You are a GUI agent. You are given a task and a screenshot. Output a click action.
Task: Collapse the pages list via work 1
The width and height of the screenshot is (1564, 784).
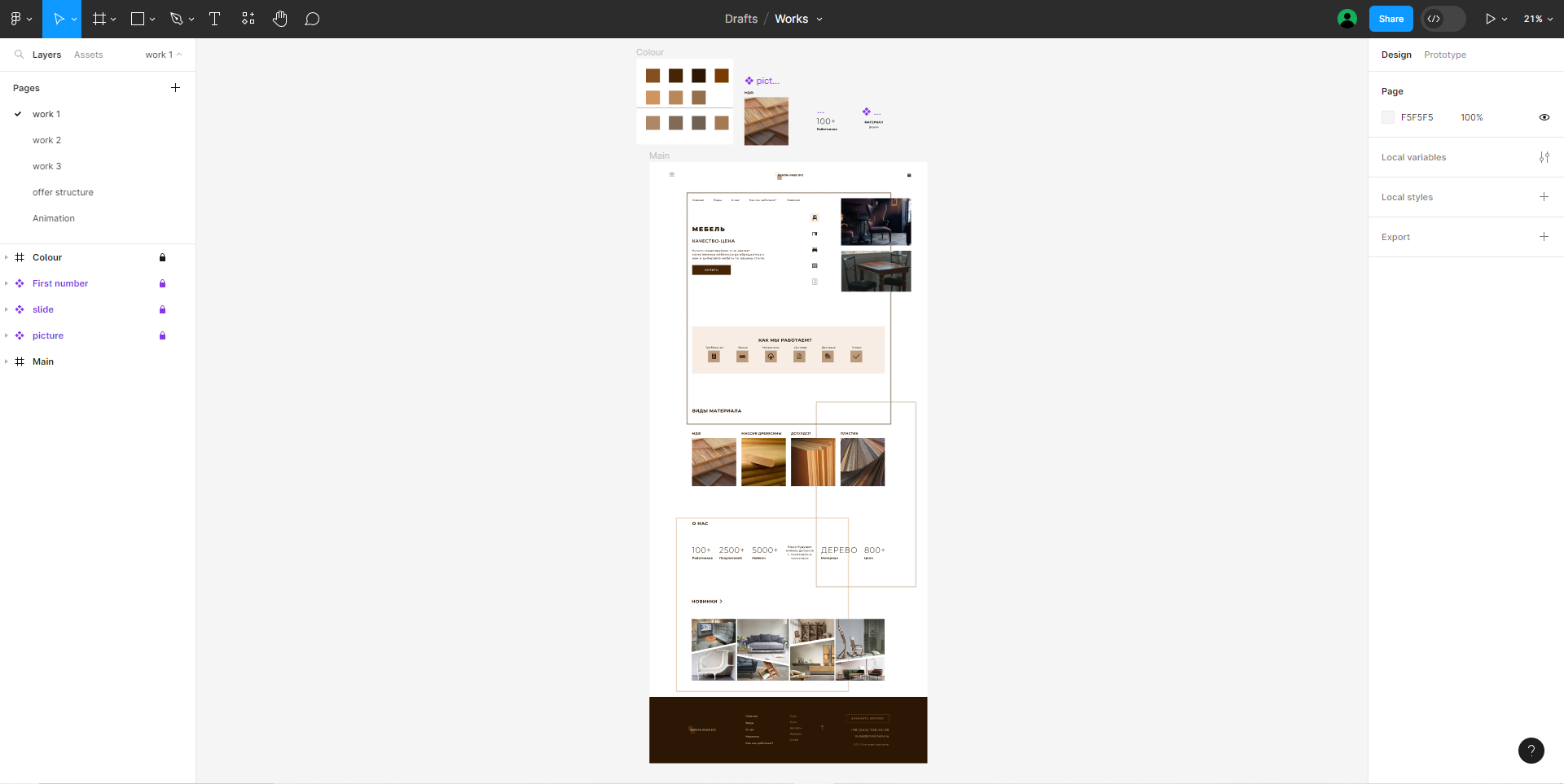[163, 55]
